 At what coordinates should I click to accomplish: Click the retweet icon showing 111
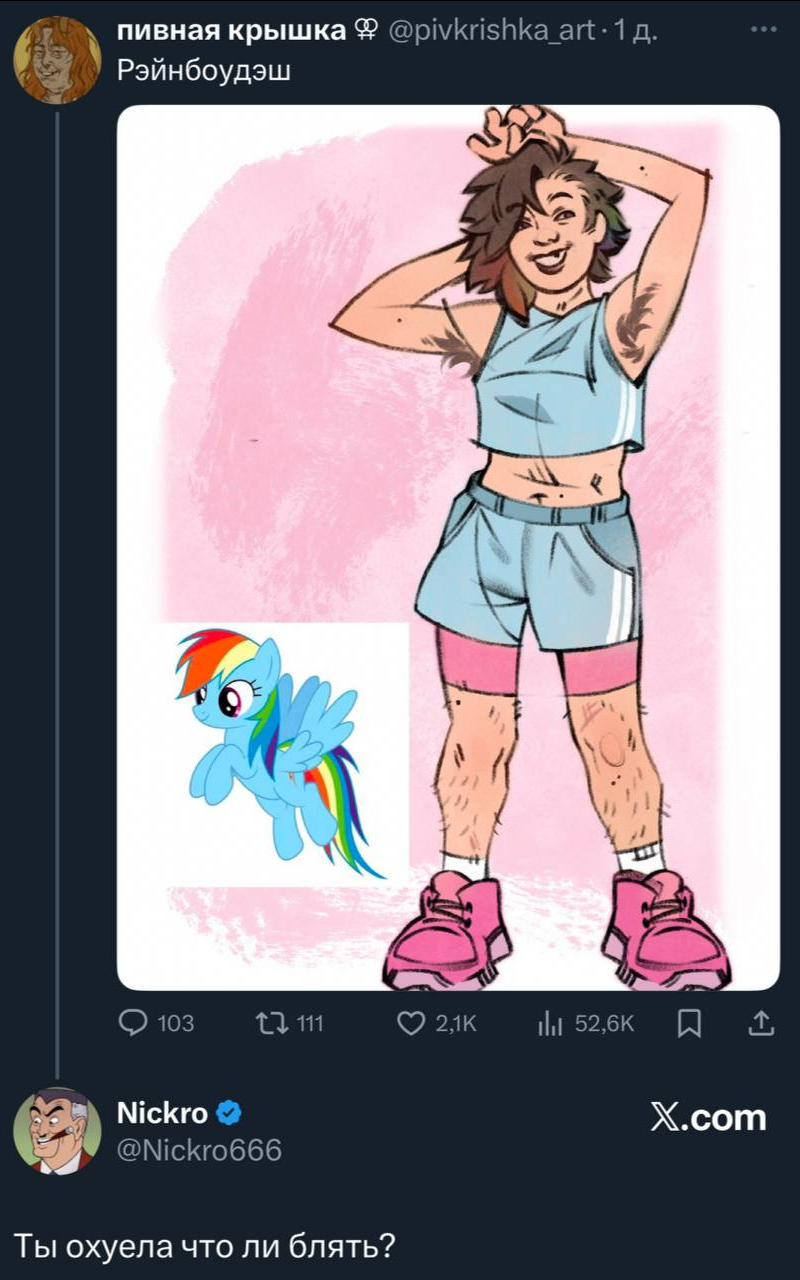pos(270,1023)
